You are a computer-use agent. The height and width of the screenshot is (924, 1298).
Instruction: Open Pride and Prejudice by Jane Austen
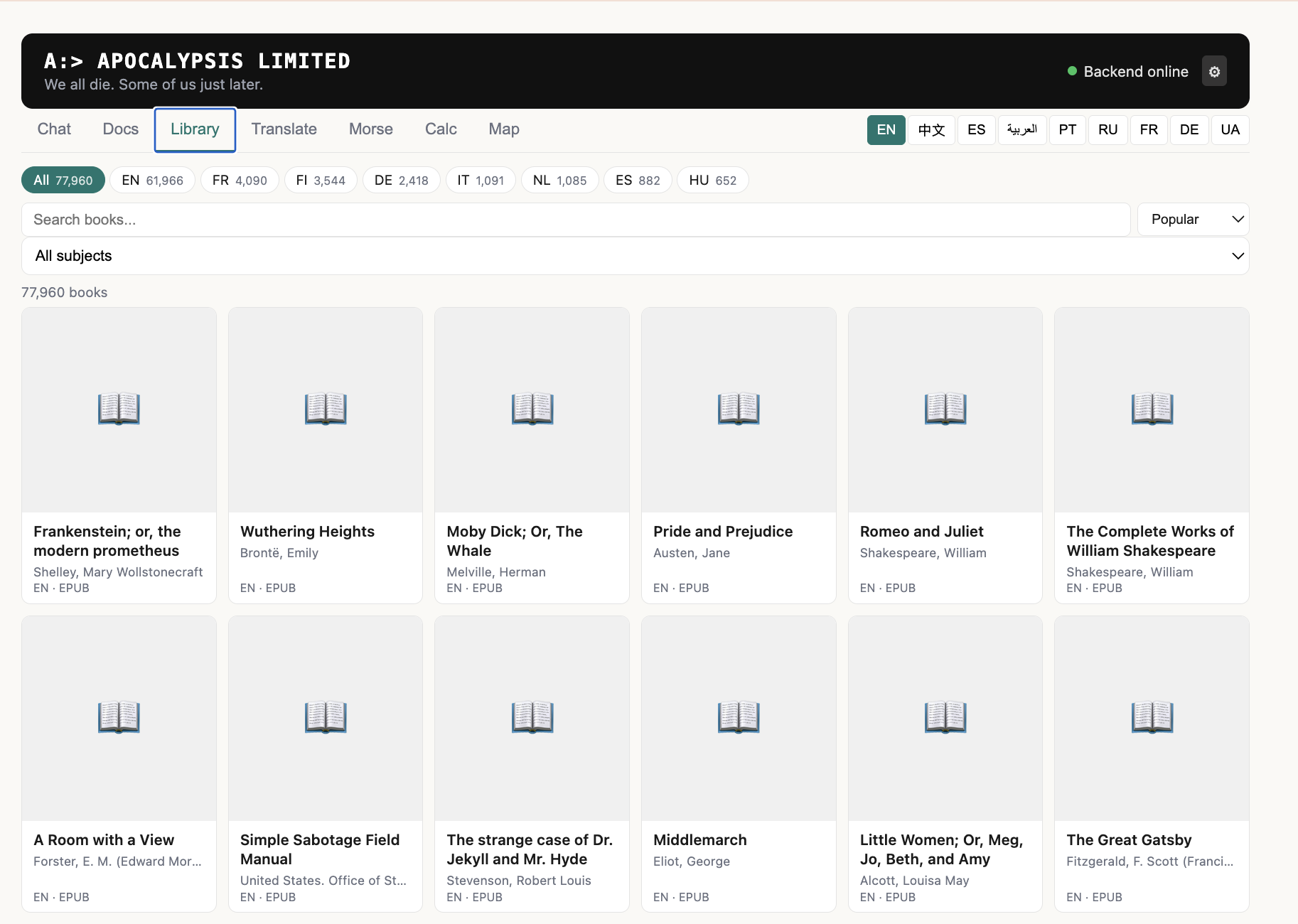[738, 409]
